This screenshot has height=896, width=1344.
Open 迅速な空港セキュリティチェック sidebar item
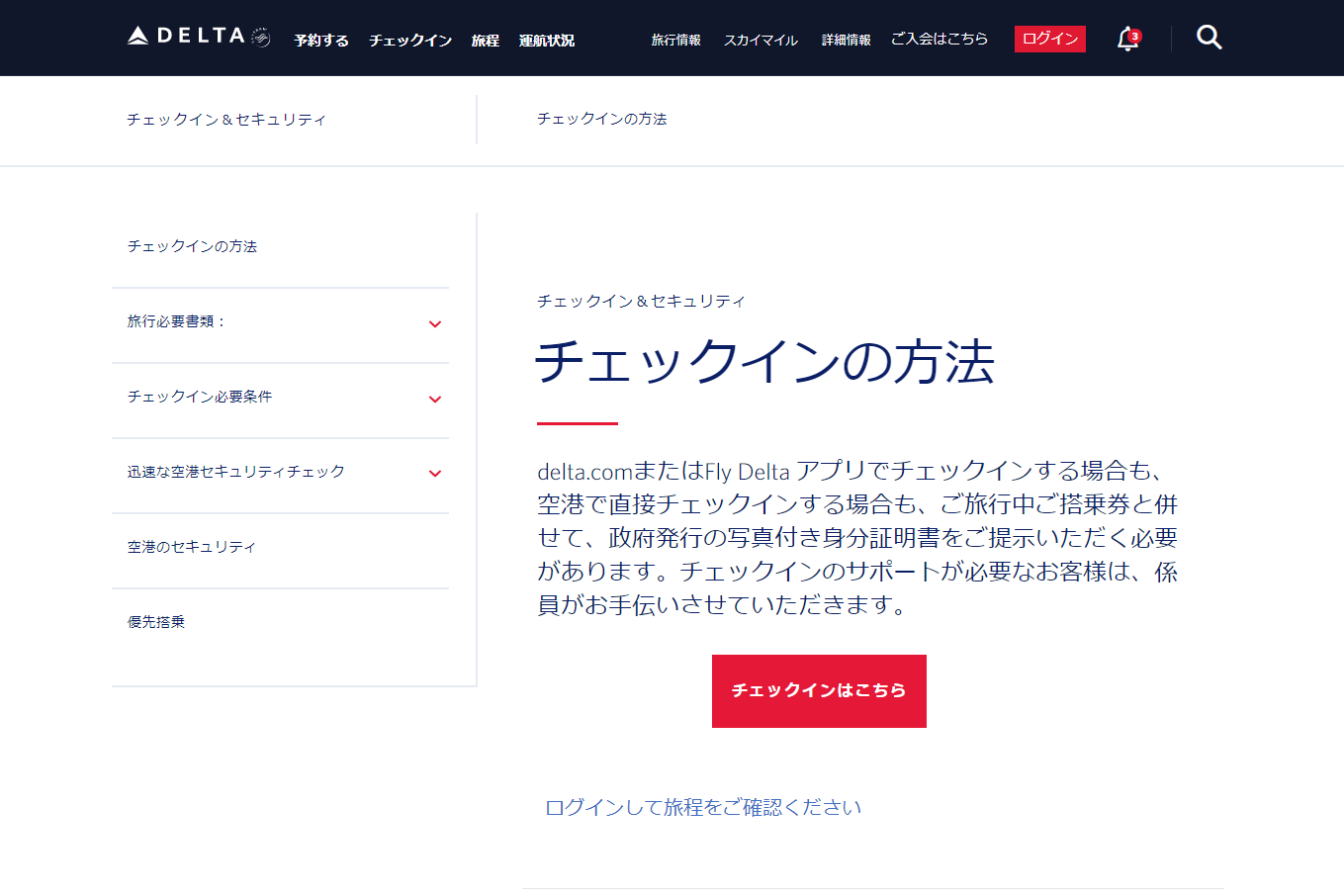coord(236,472)
